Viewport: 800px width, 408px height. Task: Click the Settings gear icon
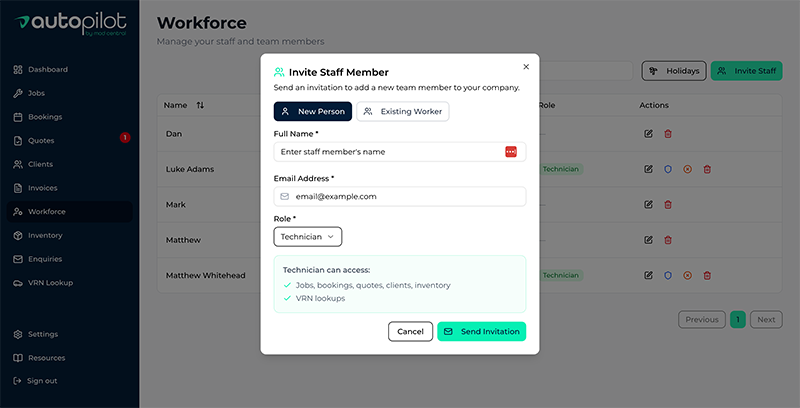pyautogui.click(x=18, y=335)
